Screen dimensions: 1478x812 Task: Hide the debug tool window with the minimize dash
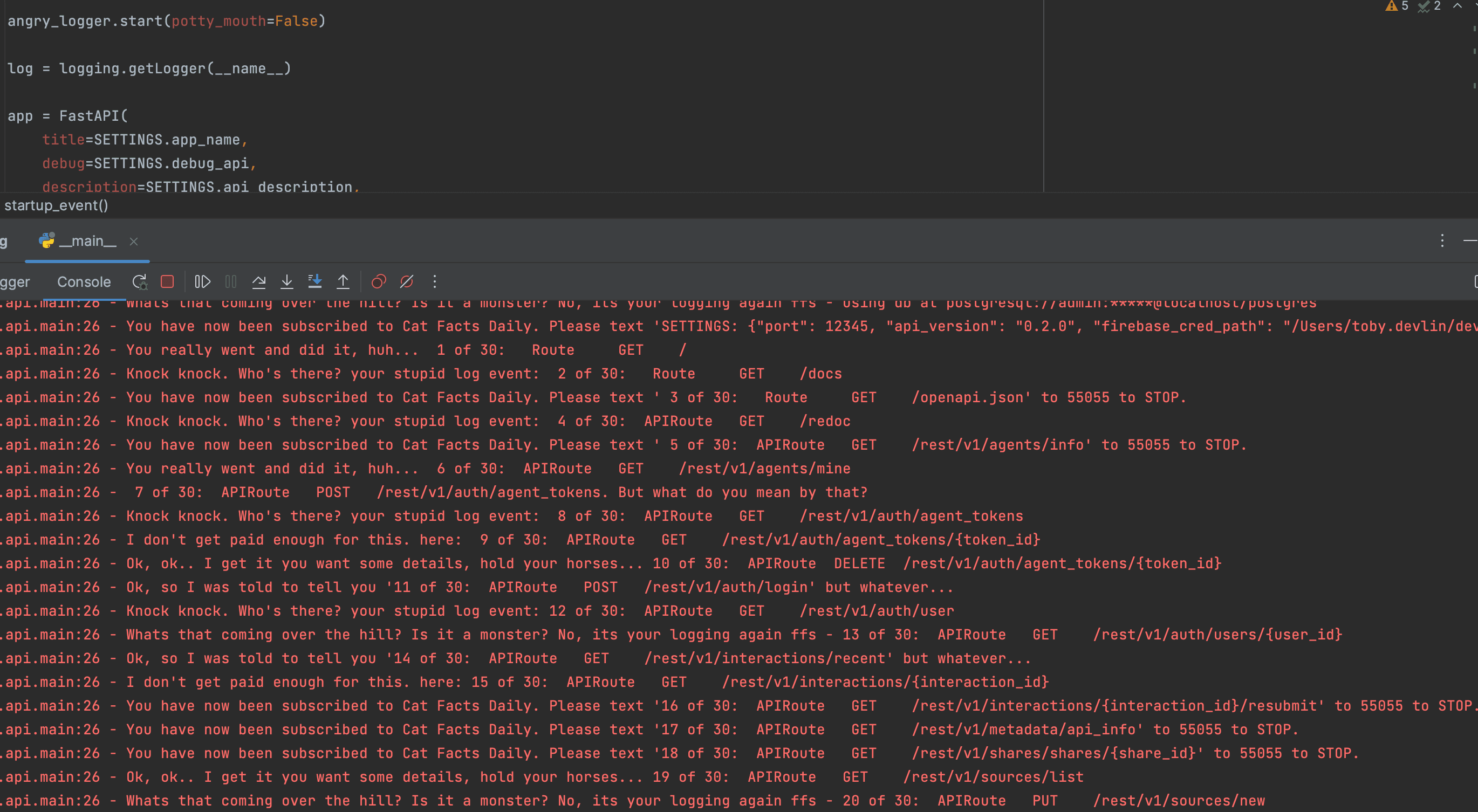(1470, 240)
